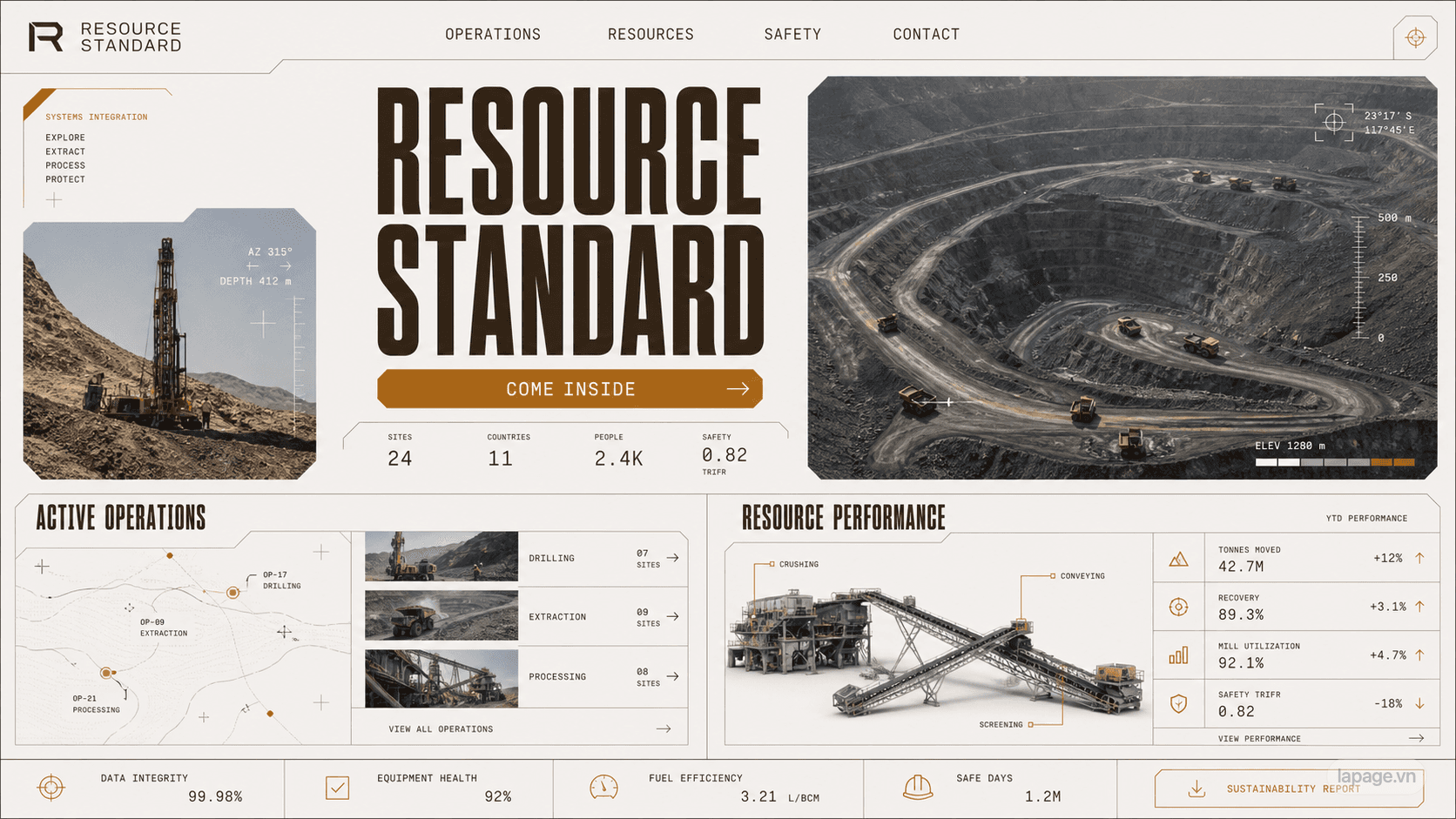The image size is (1456, 819).
Task: Open the open-pit mine aerial image
Action: (x=1122, y=278)
